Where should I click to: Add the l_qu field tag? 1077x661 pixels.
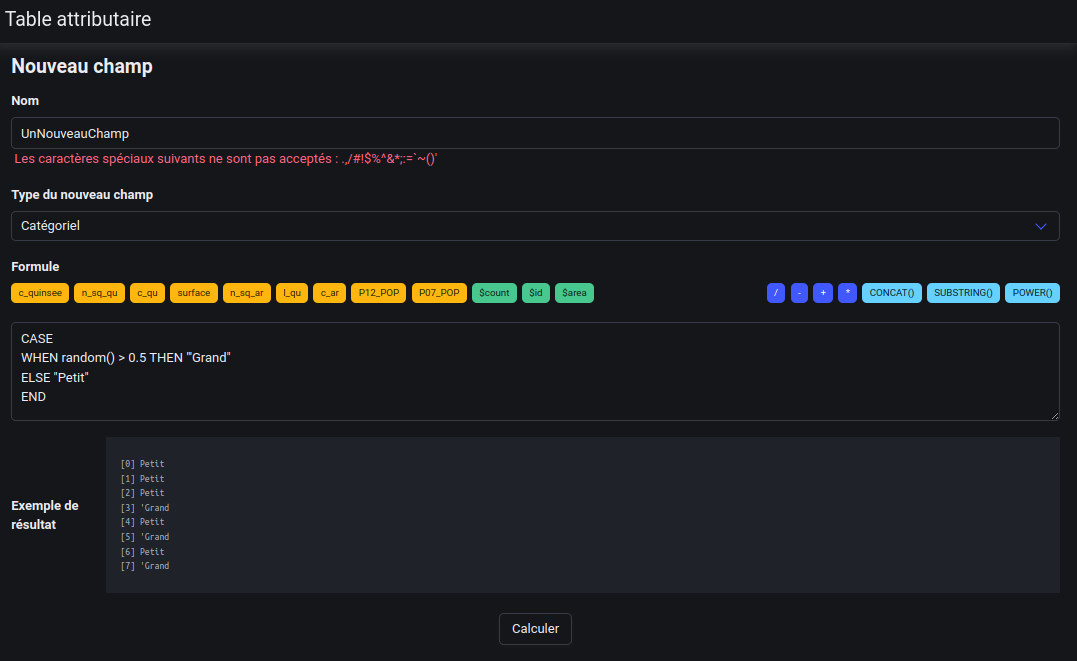(292, 293)
